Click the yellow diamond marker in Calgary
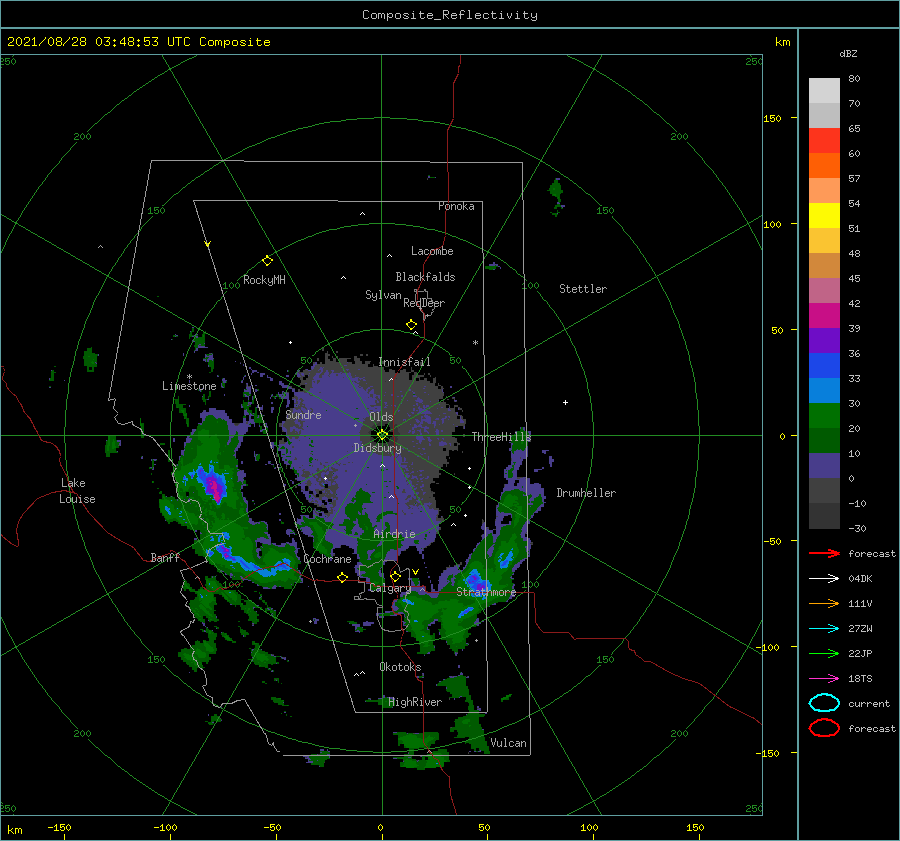900x841 pixels. tap(395, 576)
